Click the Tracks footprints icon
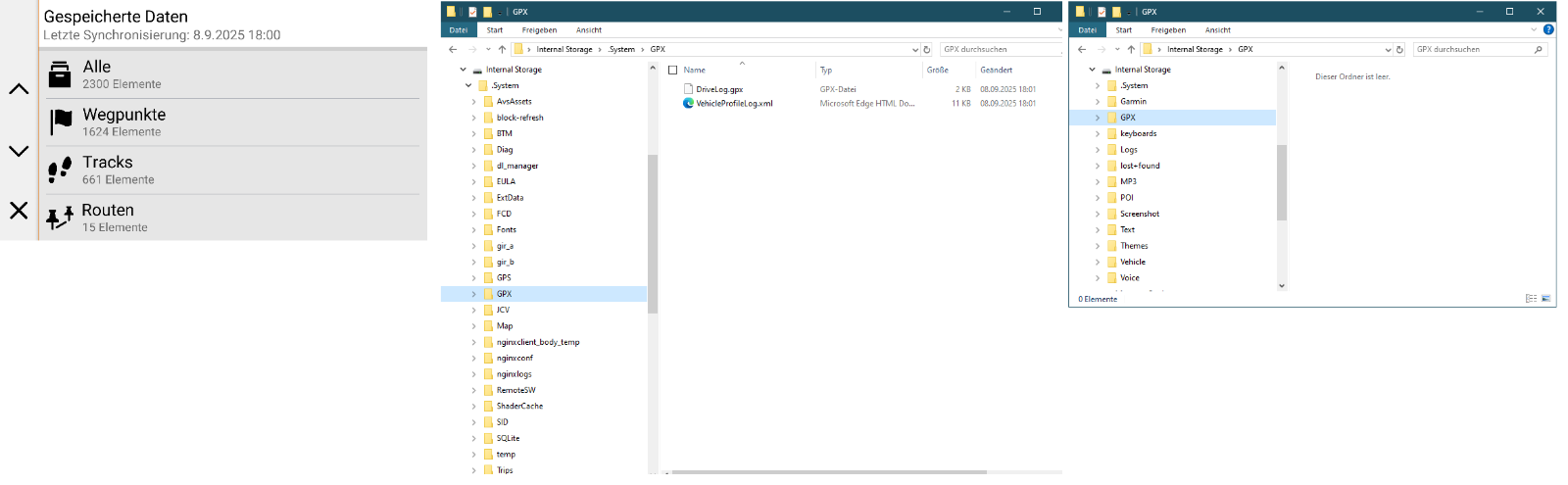 pyautogui.click(x=60, y=170)
